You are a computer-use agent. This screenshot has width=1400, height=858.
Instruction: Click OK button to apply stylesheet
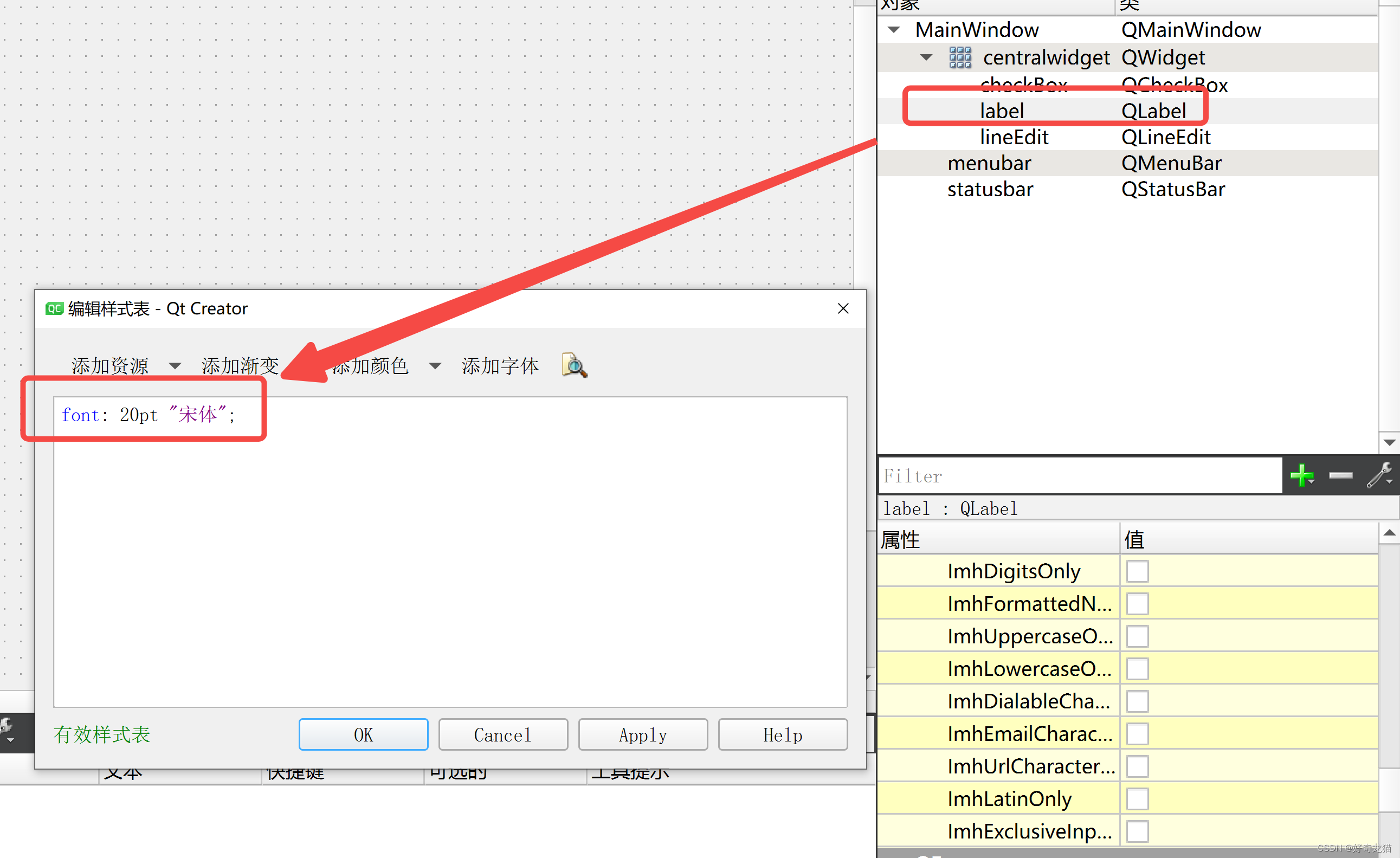tap(364, 734)
